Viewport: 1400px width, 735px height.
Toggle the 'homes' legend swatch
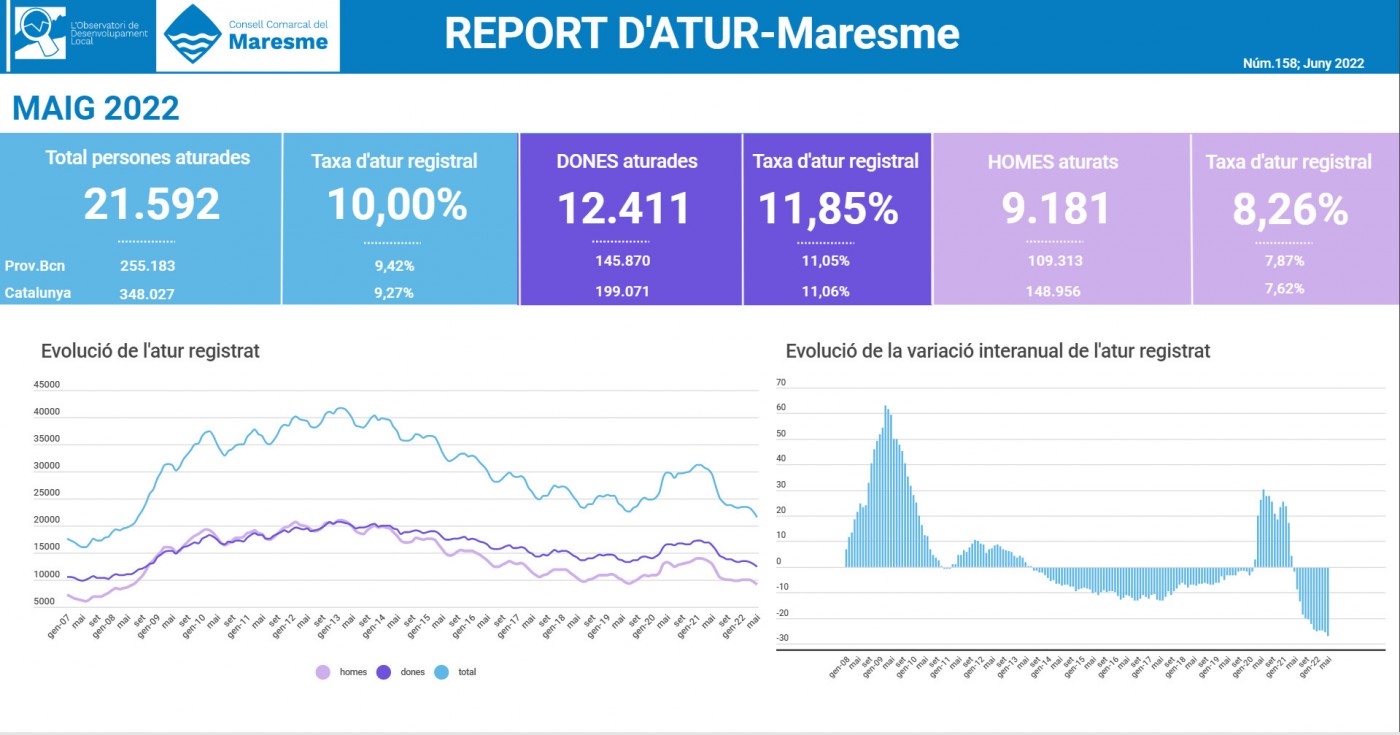(323, 672)
